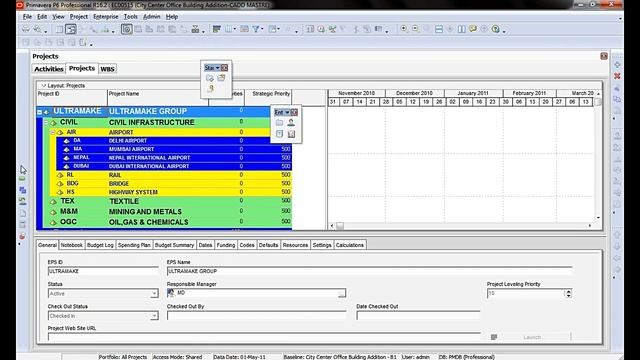Click the Add icon atop right command bar
Image resolution: width=640 pixels, height=360 pixels.
pyautogui.click(x=617, y=65)
